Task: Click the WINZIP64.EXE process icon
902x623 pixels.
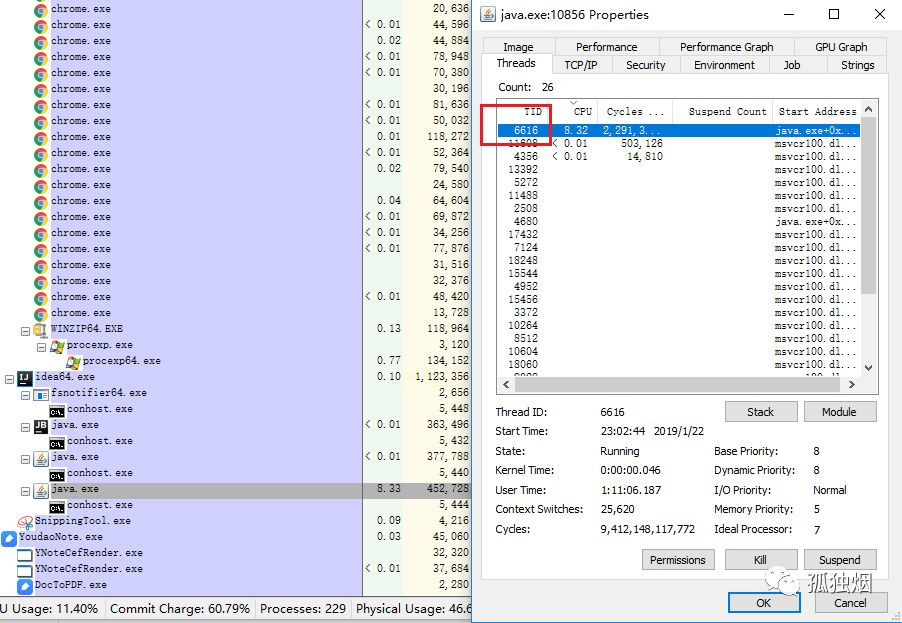Action: (x=40, y=330)
